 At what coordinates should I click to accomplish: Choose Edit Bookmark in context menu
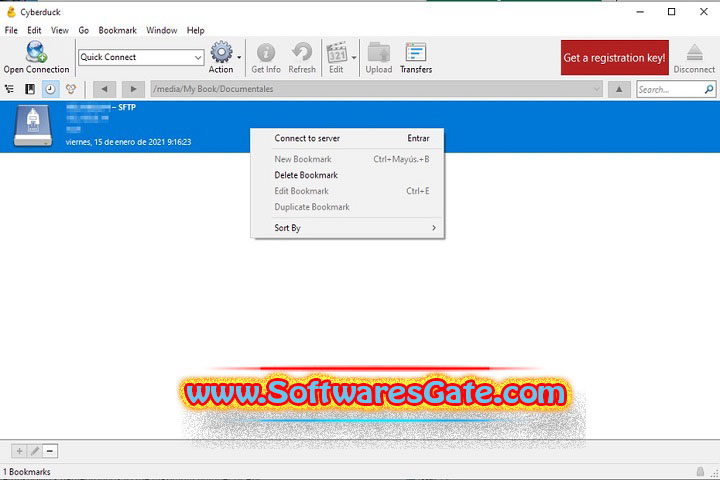click(x=348, y=191)
